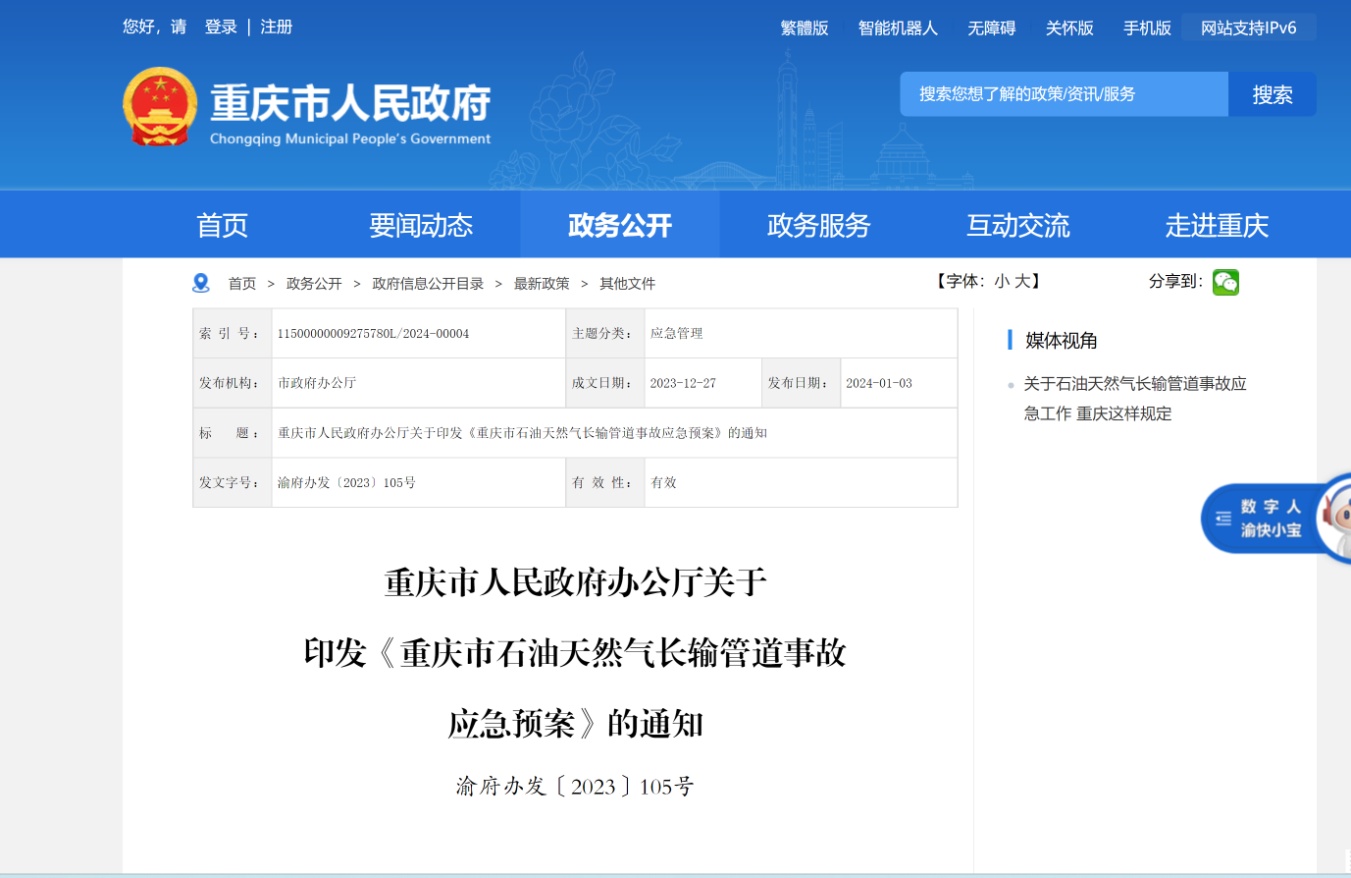Switch to 关怀版 care mode

(x=1069, y=28)
